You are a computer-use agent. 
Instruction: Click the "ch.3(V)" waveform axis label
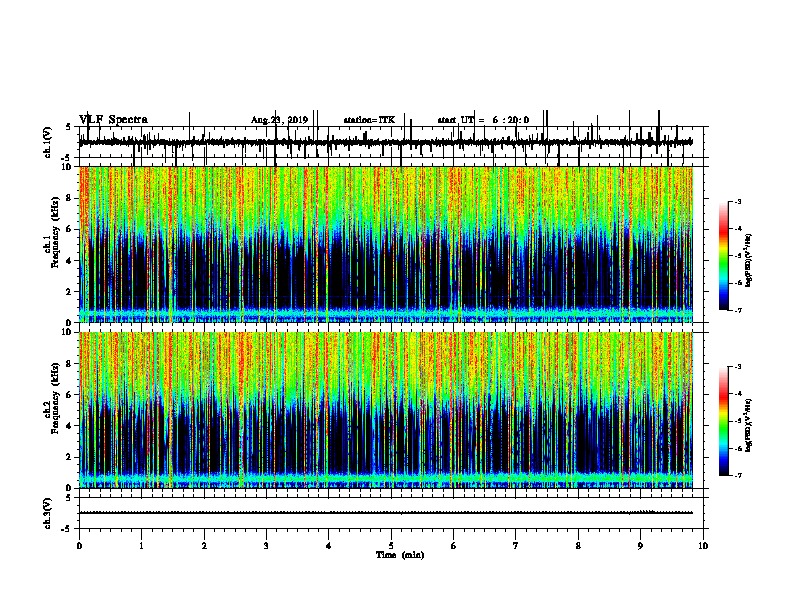[48, 513]
